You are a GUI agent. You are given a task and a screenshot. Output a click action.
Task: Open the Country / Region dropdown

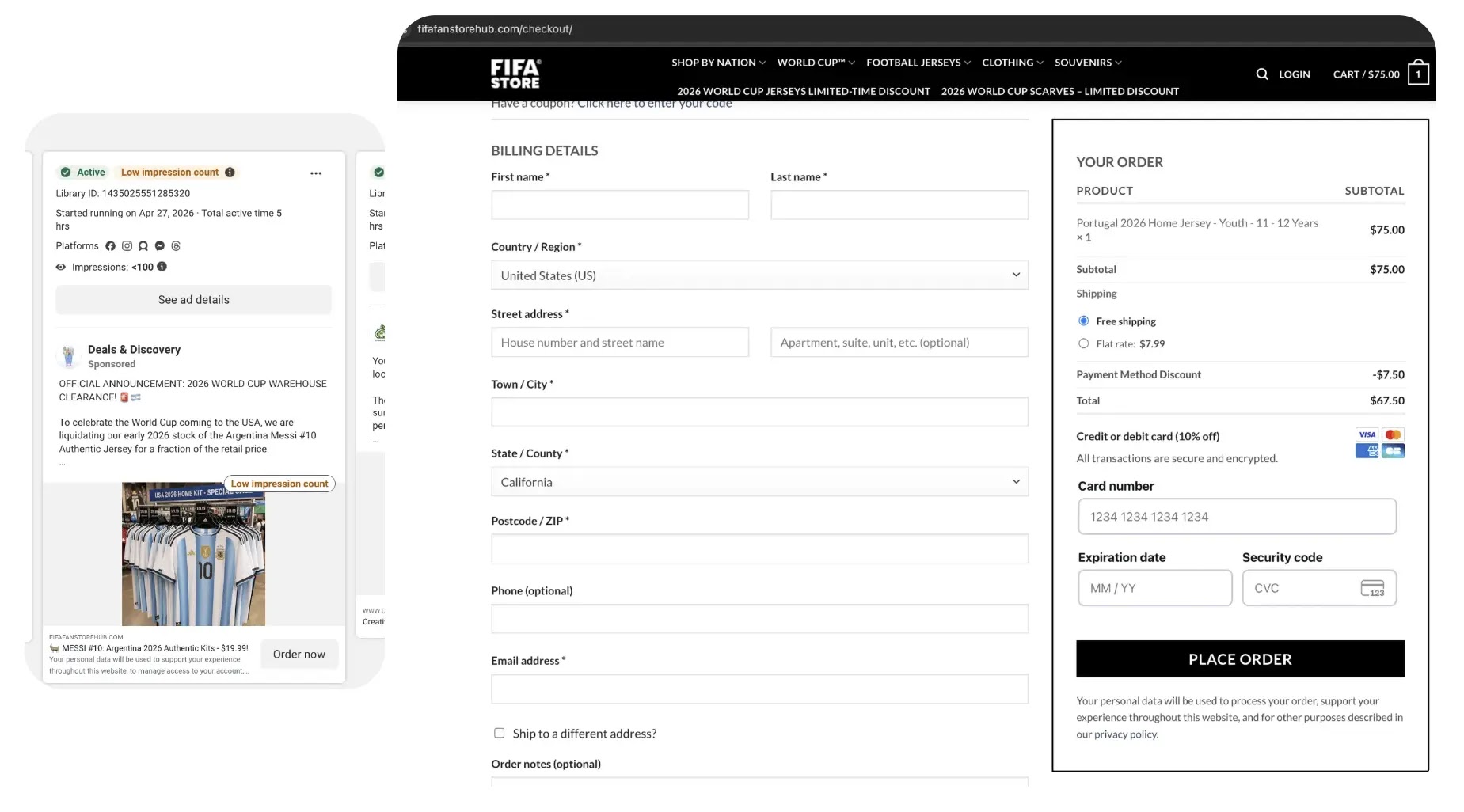coord(759,275)
